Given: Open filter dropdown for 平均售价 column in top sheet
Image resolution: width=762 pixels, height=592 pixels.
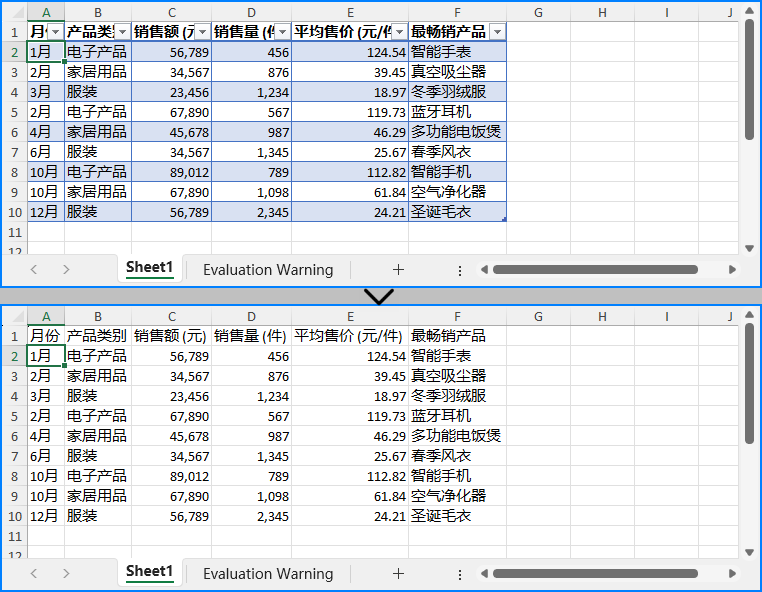Looking at the screenshot, I should pos(399,32).
